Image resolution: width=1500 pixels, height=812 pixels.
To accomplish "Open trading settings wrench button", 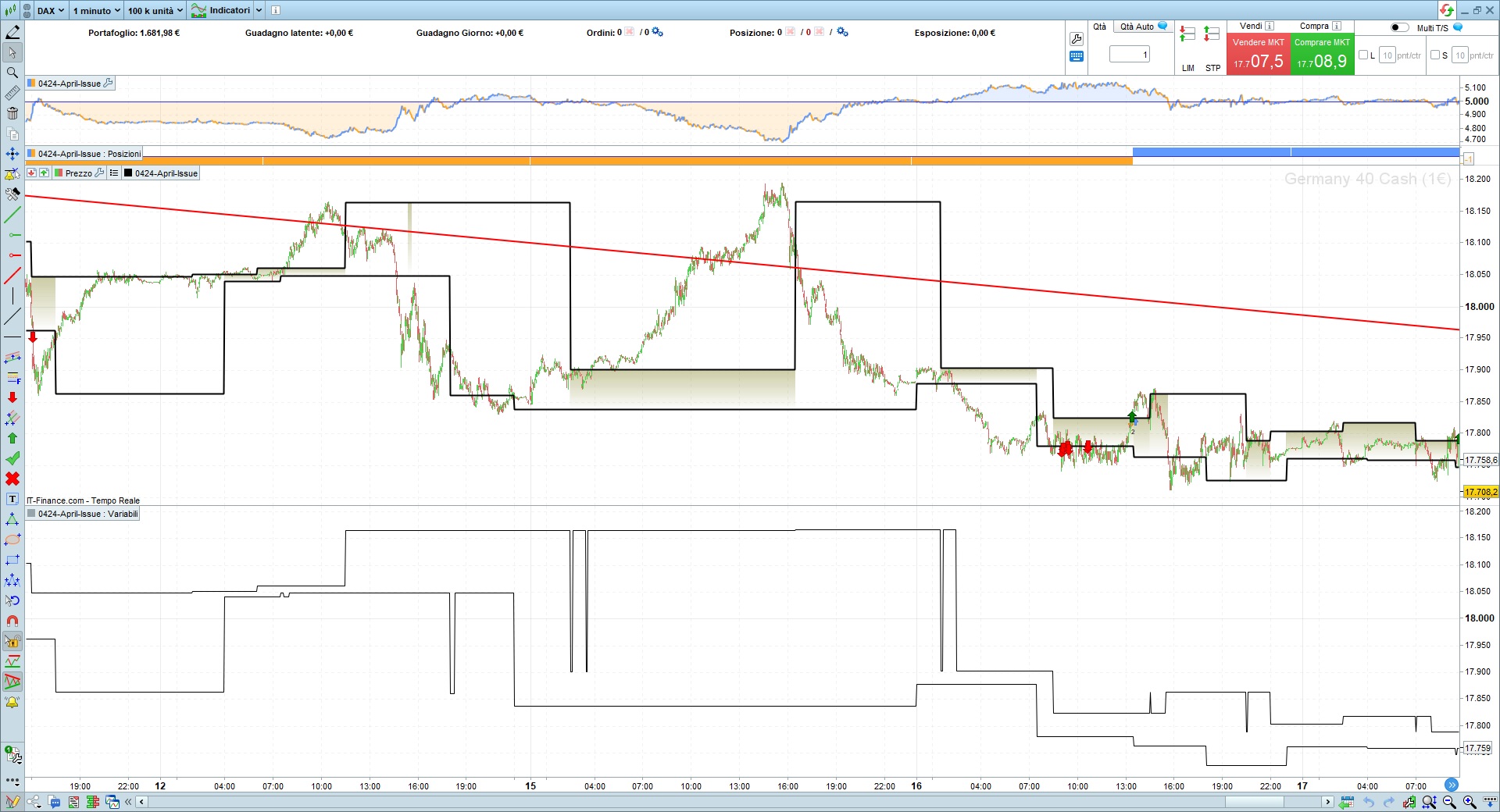I will [x=1077, y=38].
